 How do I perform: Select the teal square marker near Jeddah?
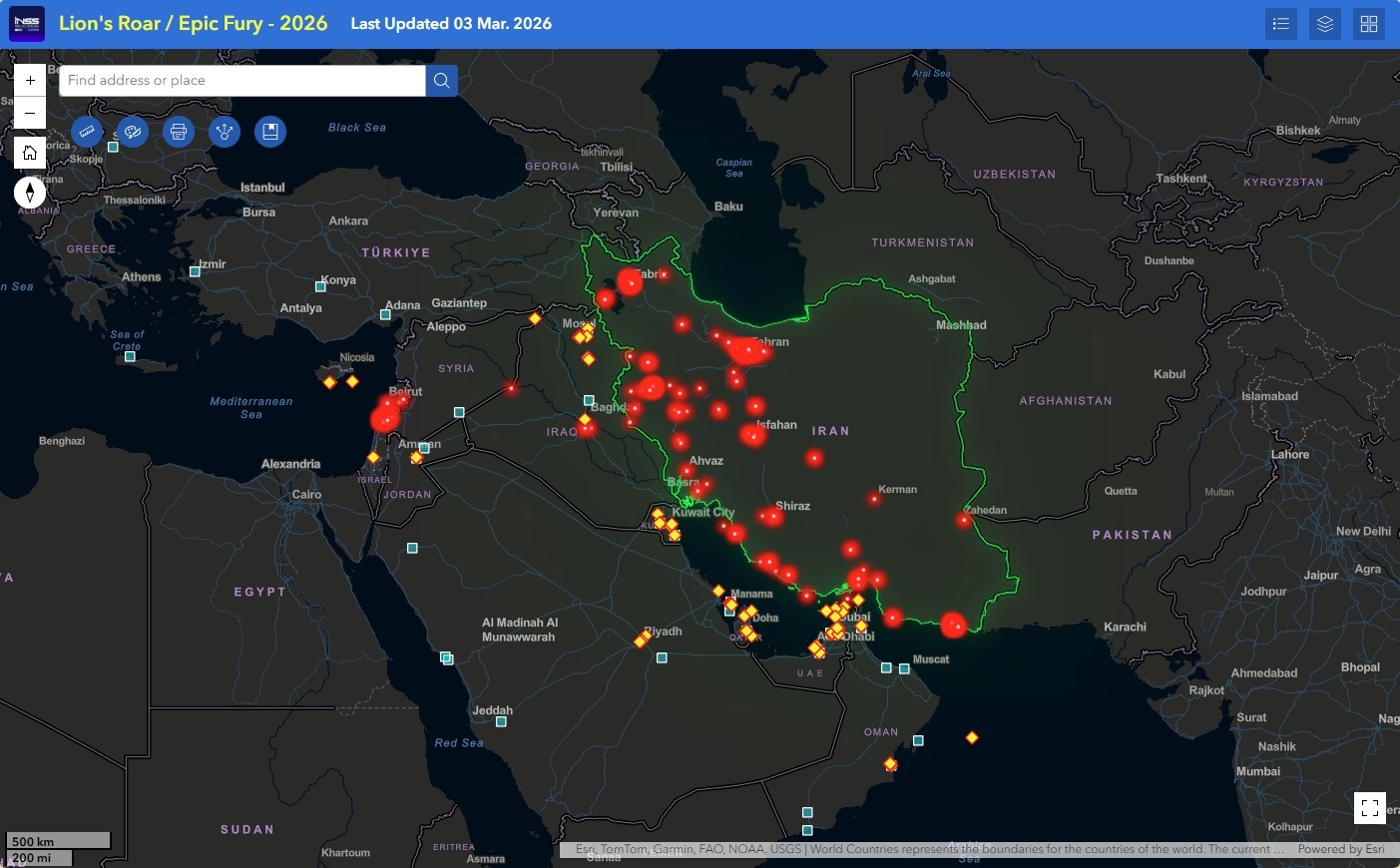coord(502,721)
